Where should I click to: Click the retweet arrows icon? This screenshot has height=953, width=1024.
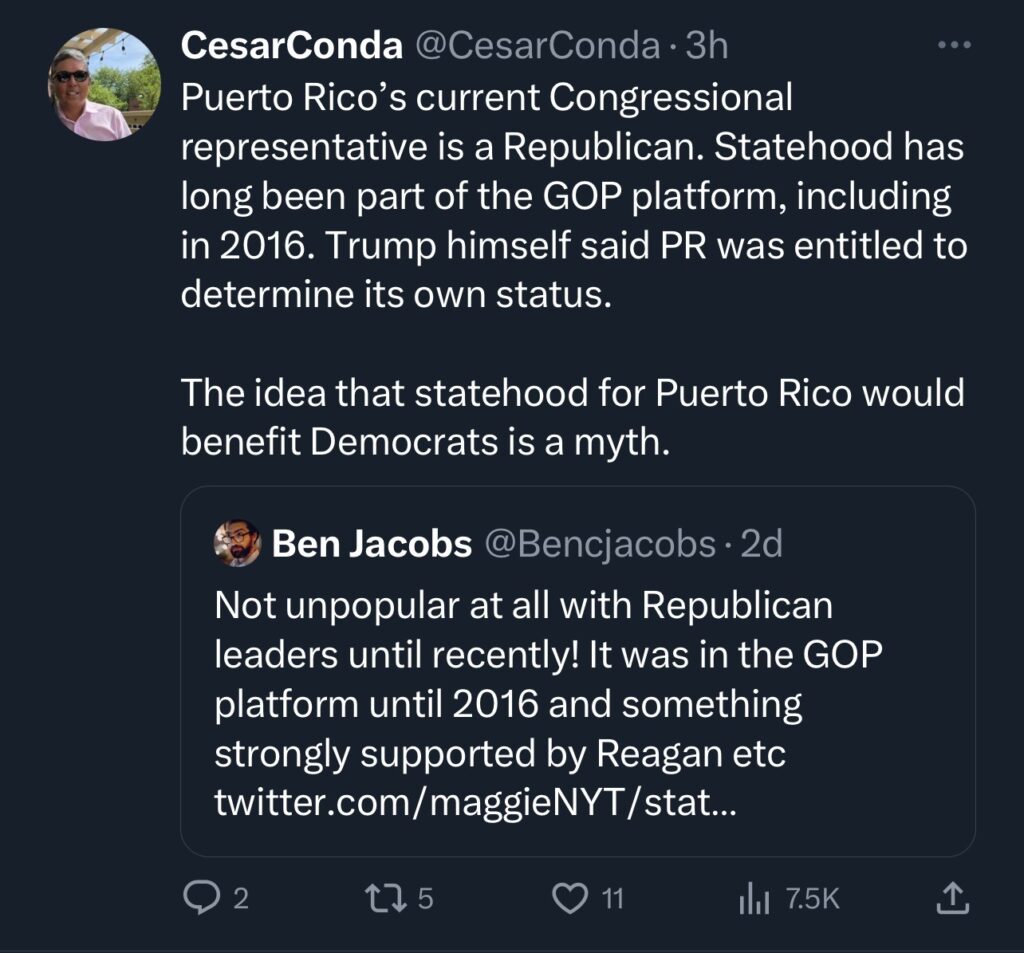pyautogui.click(x=386, y=898)
